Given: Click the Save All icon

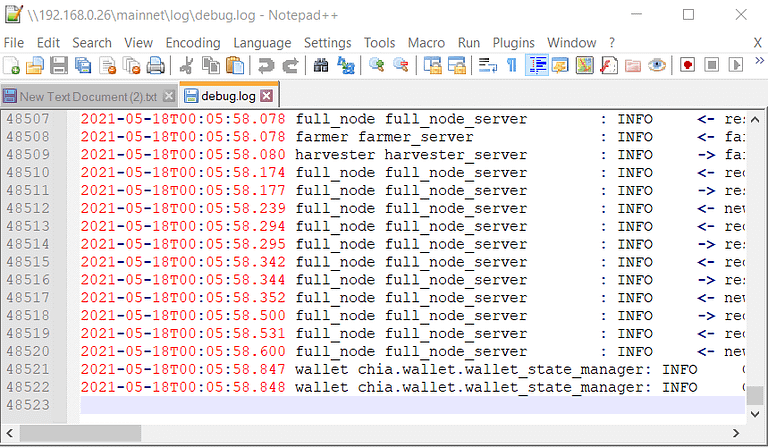Looking at the screenshot, I should coord(83,65).
